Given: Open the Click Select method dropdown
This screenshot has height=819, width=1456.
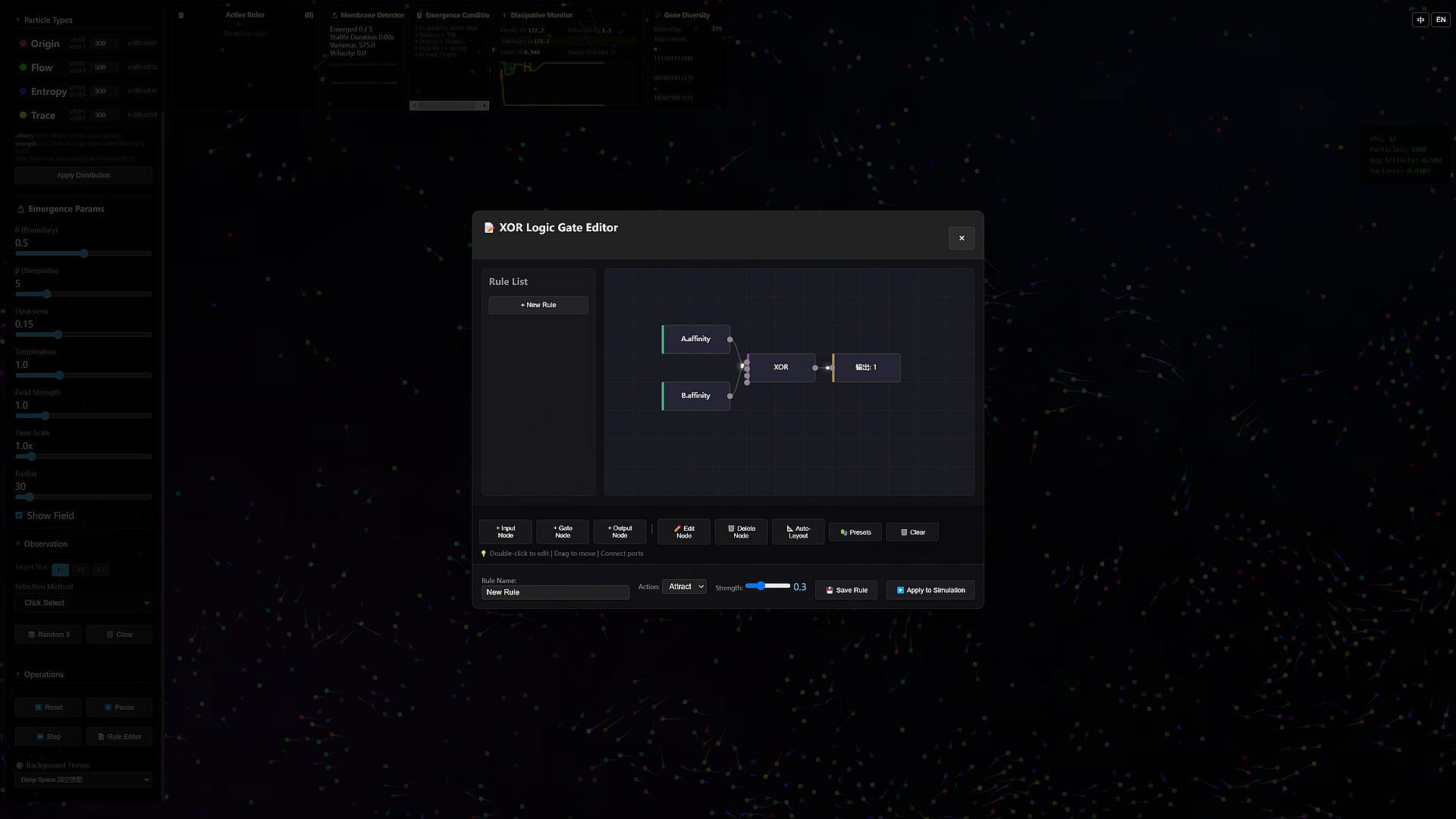Looking at the screenshot, I should click(x=83, y=603).
